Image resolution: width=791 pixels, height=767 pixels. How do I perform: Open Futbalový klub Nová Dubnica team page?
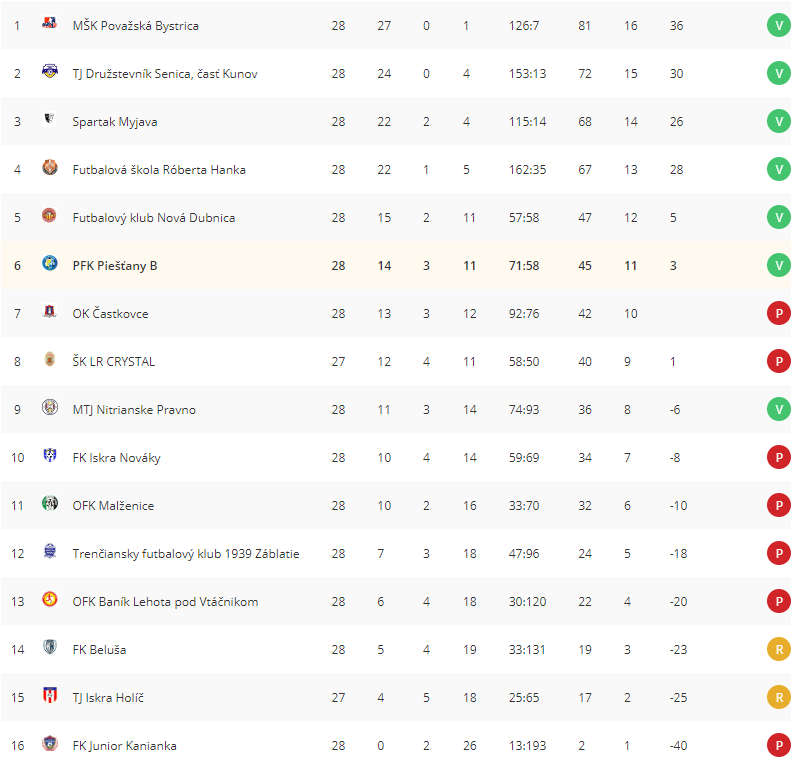click(x=153, y=217)
